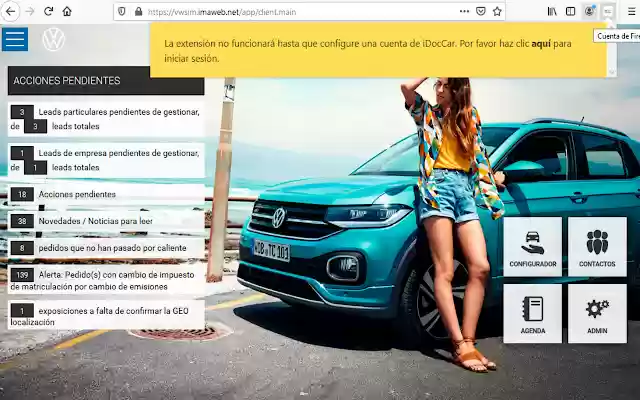Open the browser home page
The height and width of the screenshot is (400, 640).
(67, 11)
